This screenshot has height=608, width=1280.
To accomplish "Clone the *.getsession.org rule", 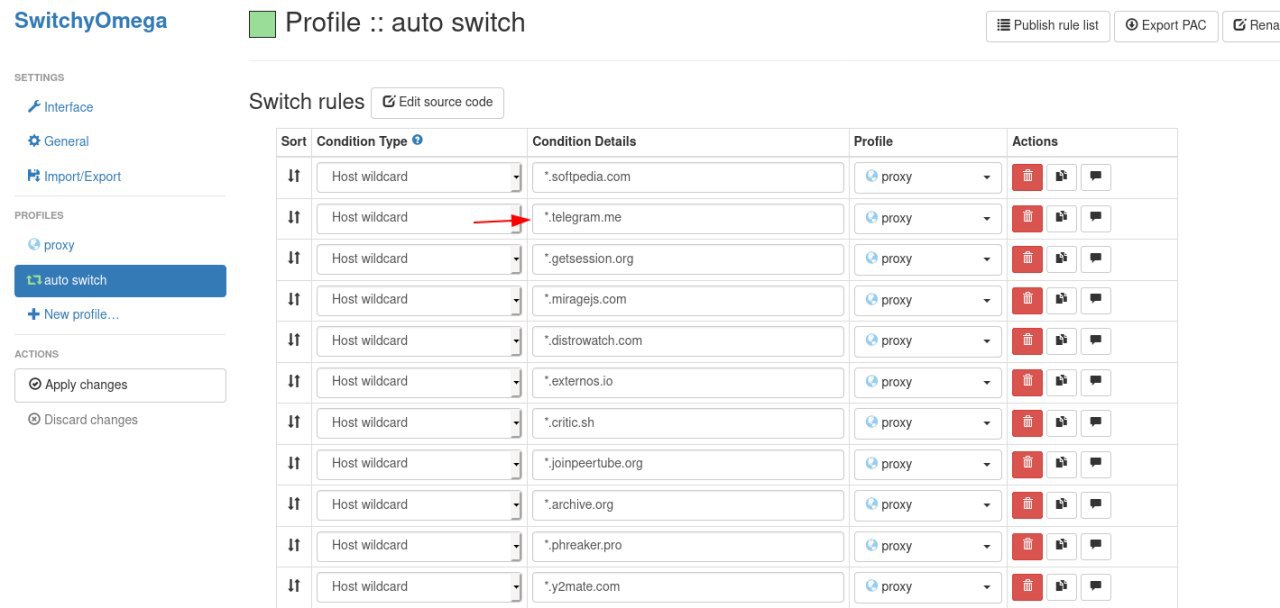I will (1061, 259).
